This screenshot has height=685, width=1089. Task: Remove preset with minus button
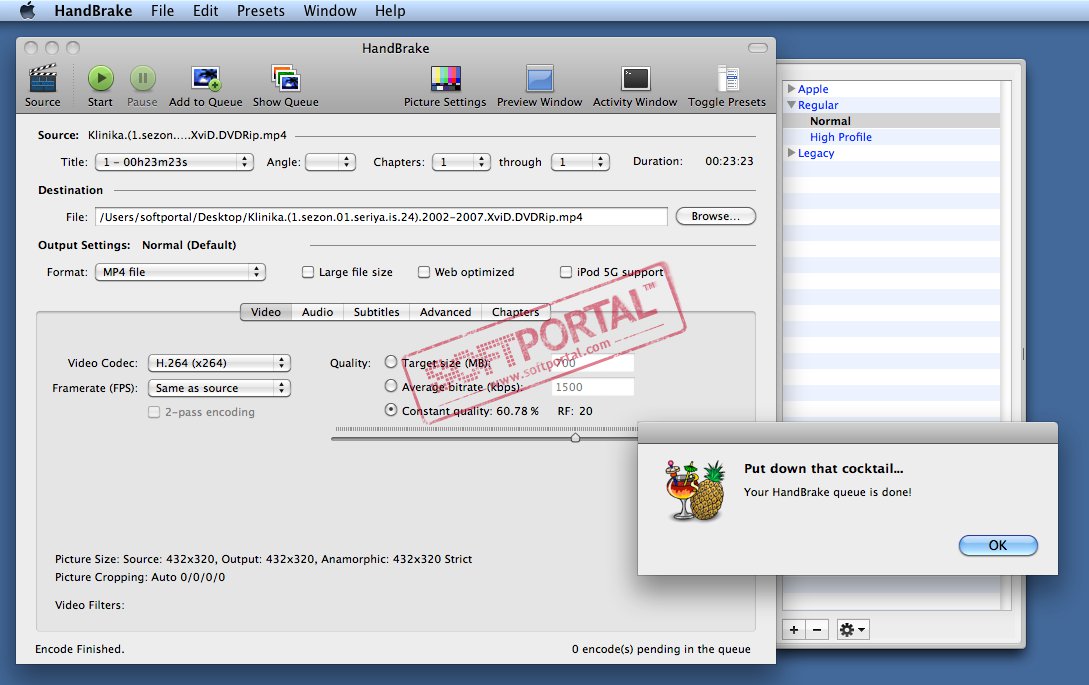[x=817, y=630]
